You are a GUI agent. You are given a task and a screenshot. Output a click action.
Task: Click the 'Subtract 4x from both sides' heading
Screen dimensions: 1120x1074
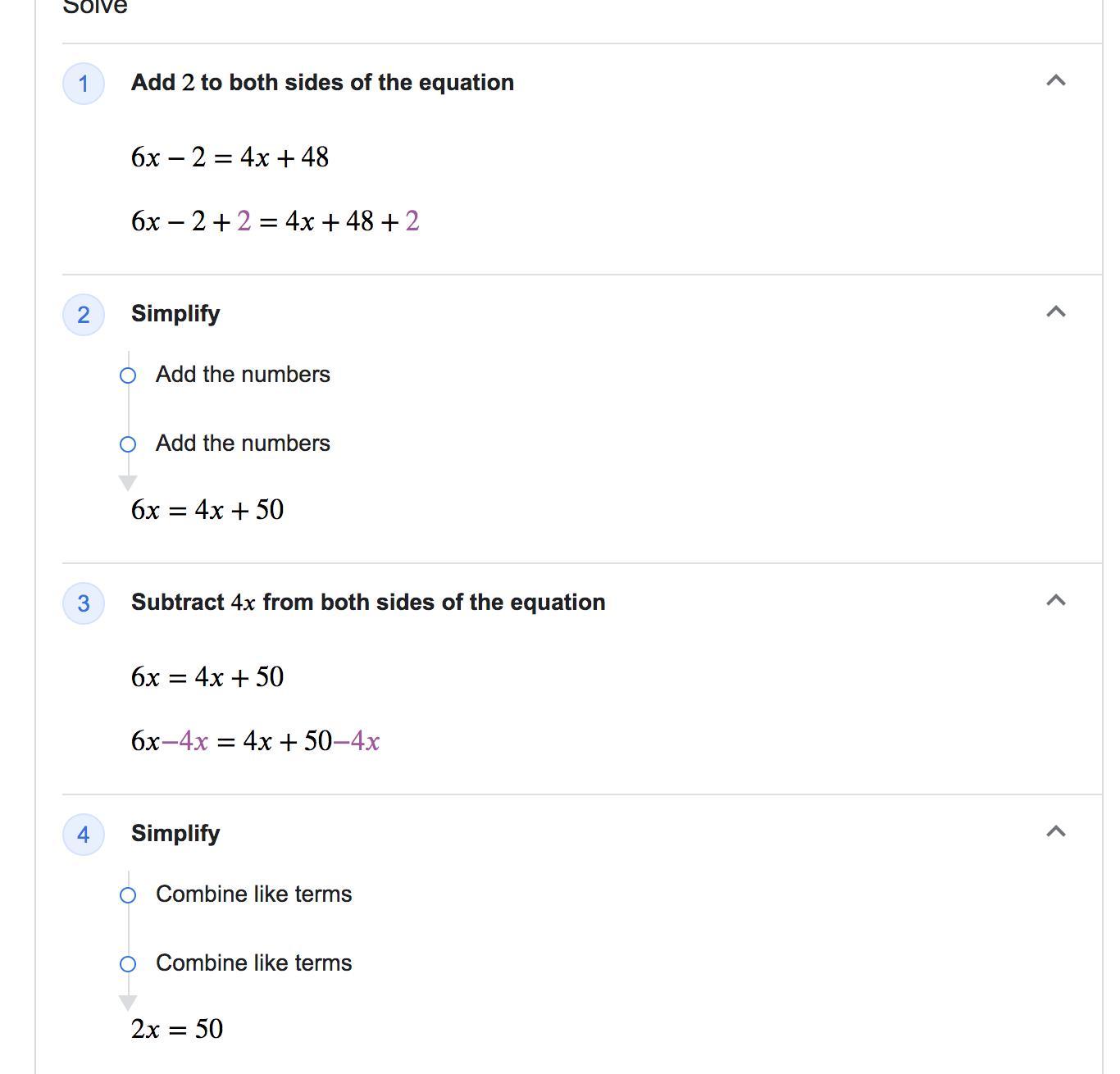click(x=368, y=603)
